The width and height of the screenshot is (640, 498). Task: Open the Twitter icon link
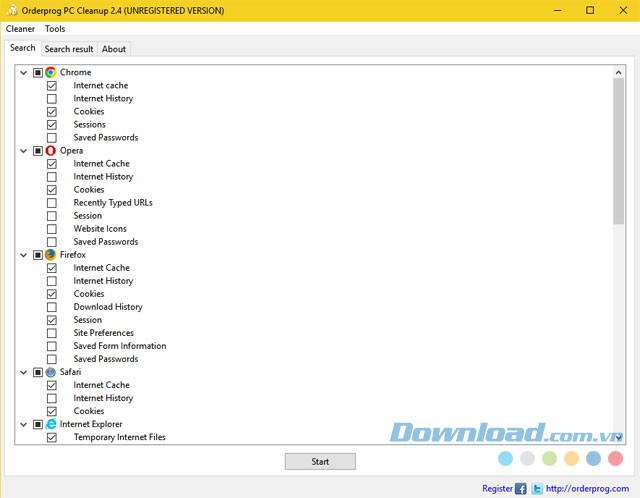[537, 489]
